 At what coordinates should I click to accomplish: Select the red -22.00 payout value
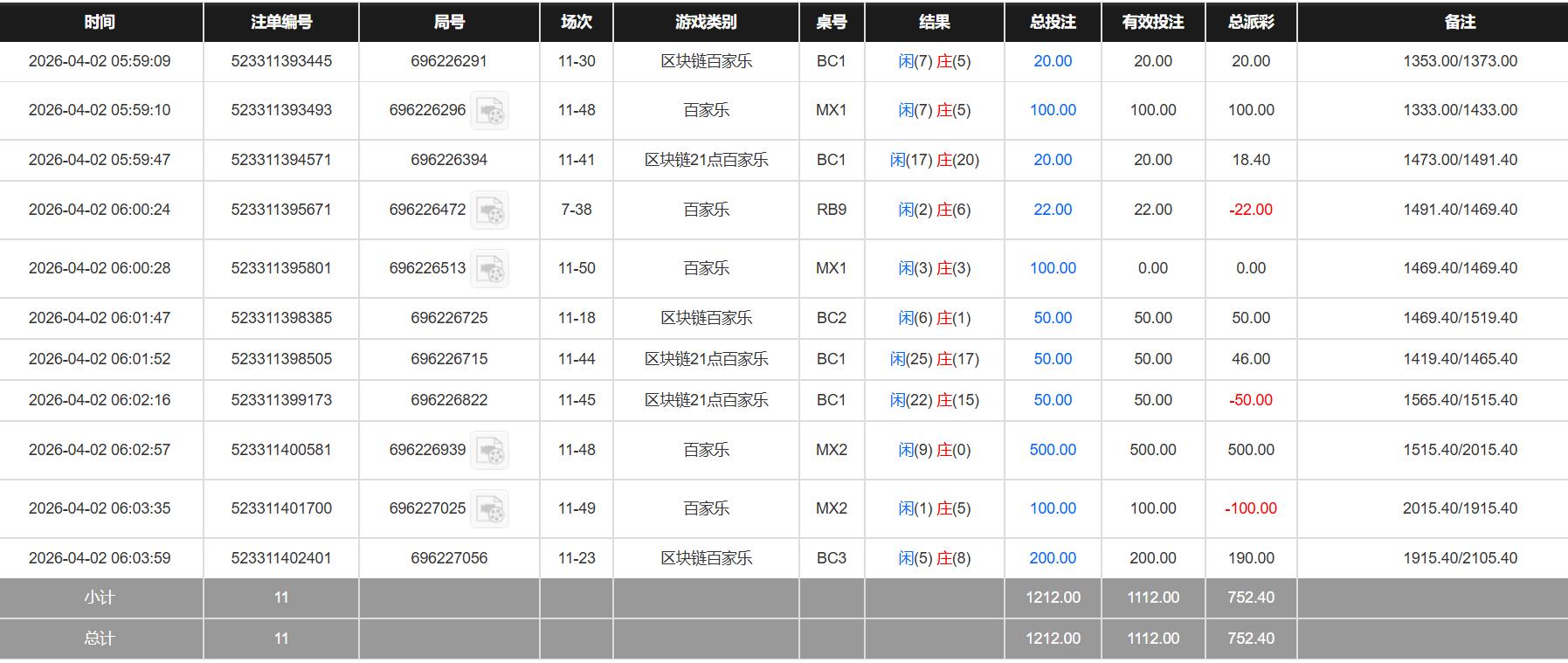(1251, 210)
